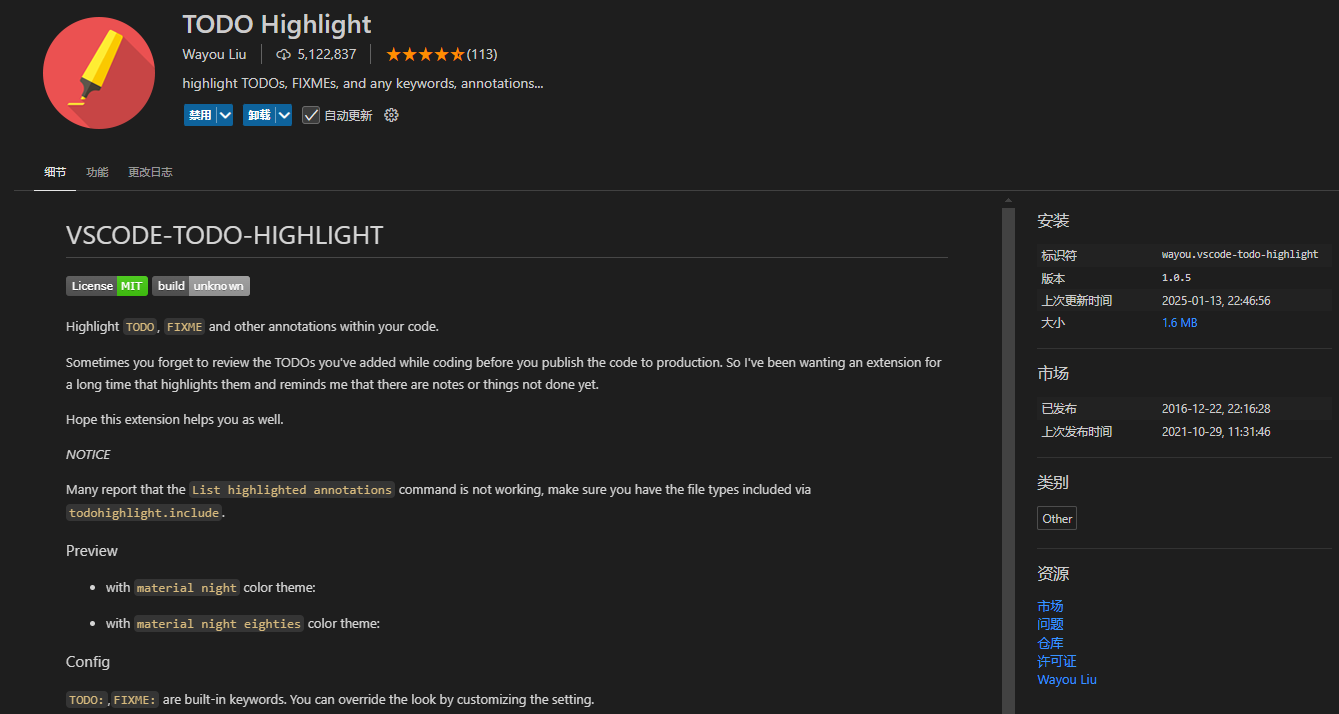Click the orange star rating icons
The width and height of the screenshot is (1339, 714).
tap(425, 54)
